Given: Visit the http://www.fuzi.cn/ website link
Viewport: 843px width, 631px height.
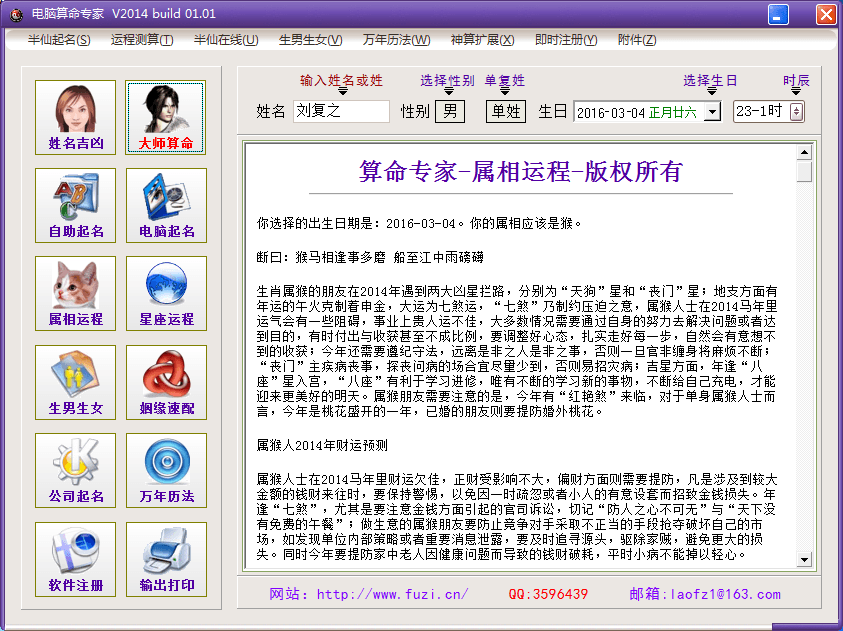Looking at the screenshot, I should pyautogui.click(x=392, y=594).
